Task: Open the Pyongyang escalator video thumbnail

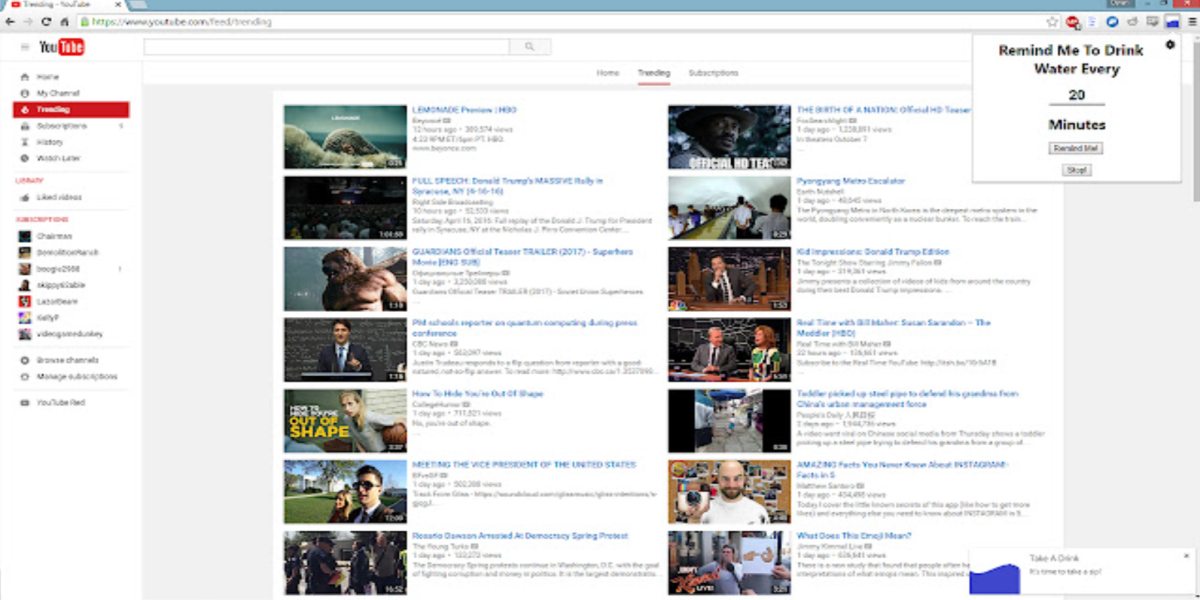Action: (729, 208)
